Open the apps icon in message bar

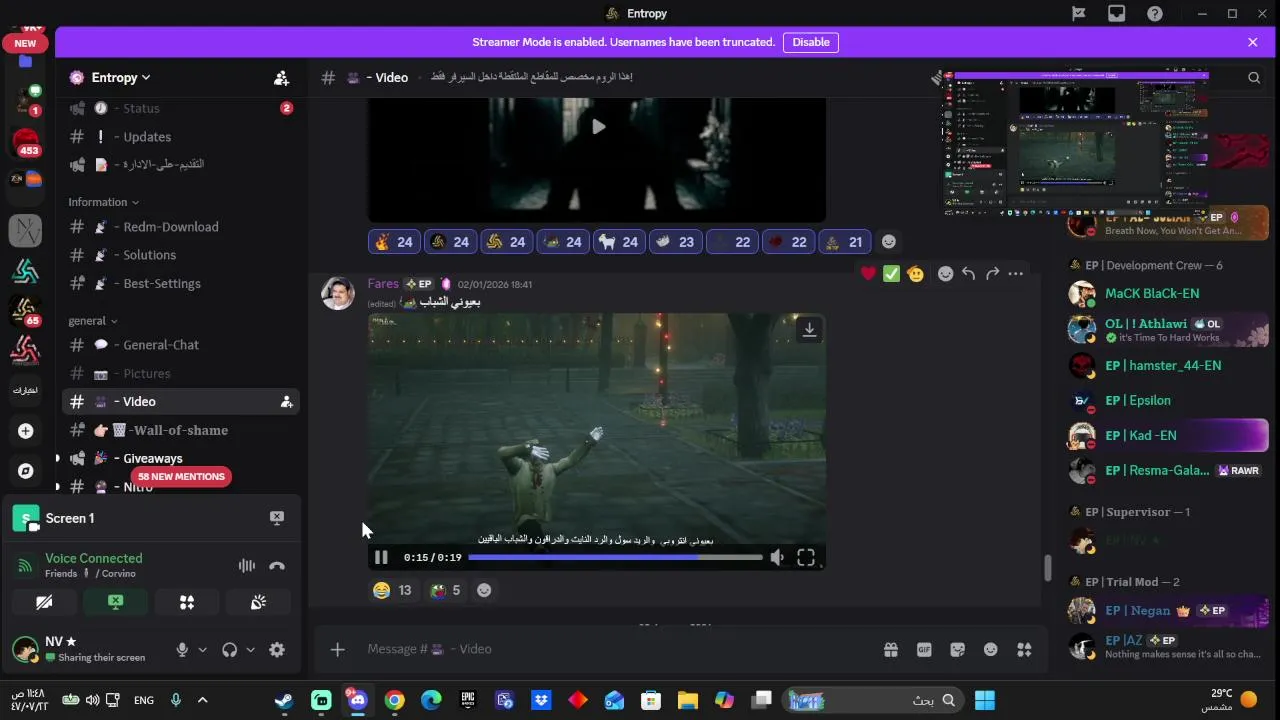click(x=1024, y=650)
